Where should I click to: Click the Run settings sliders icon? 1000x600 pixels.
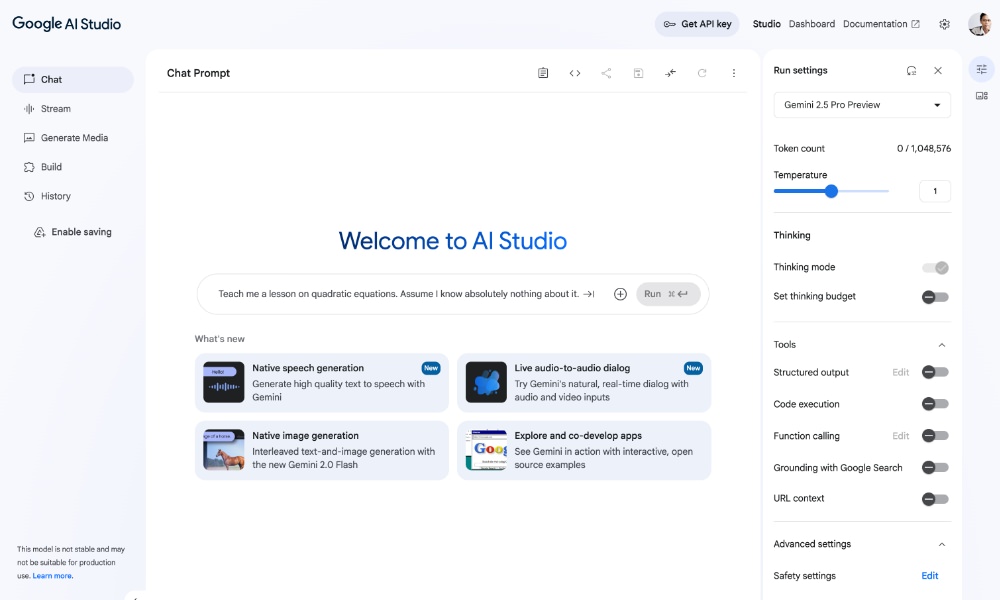(981, 69)
